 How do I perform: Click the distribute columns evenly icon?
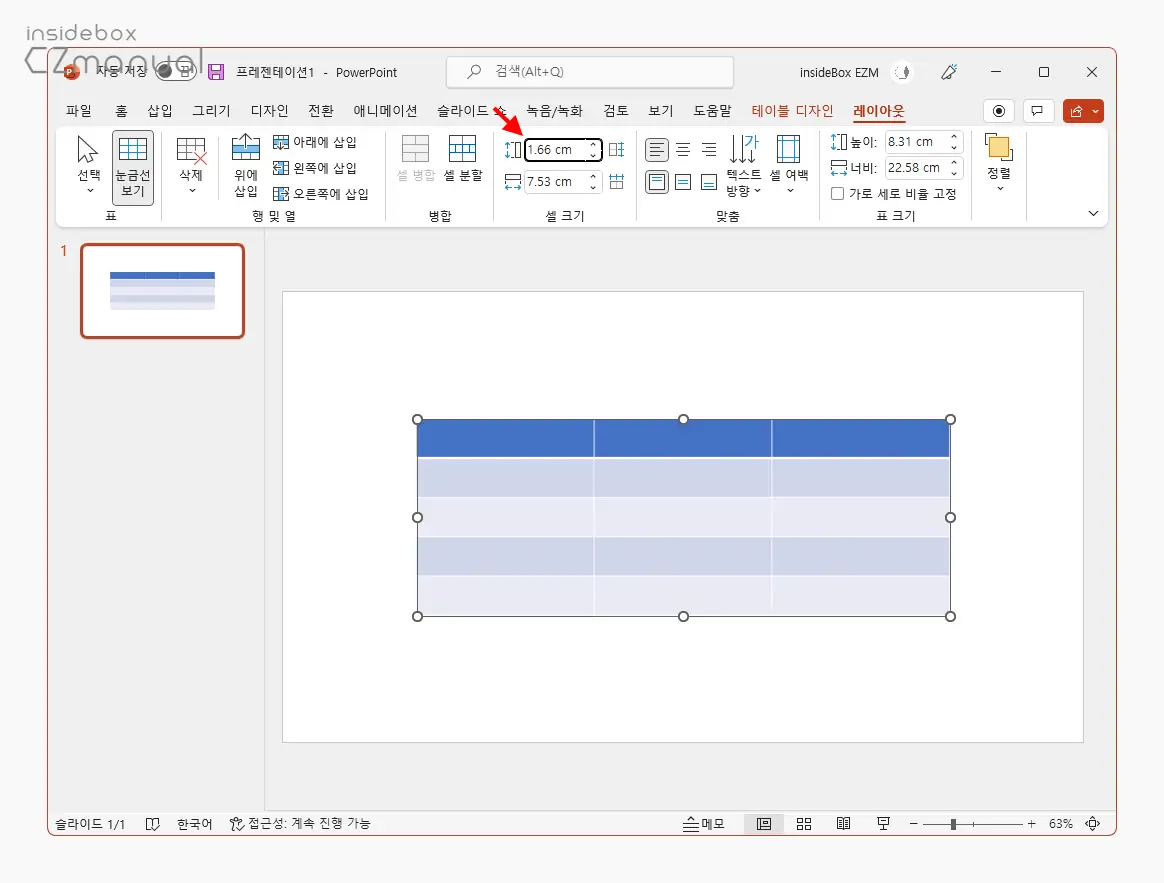(616, 182)
